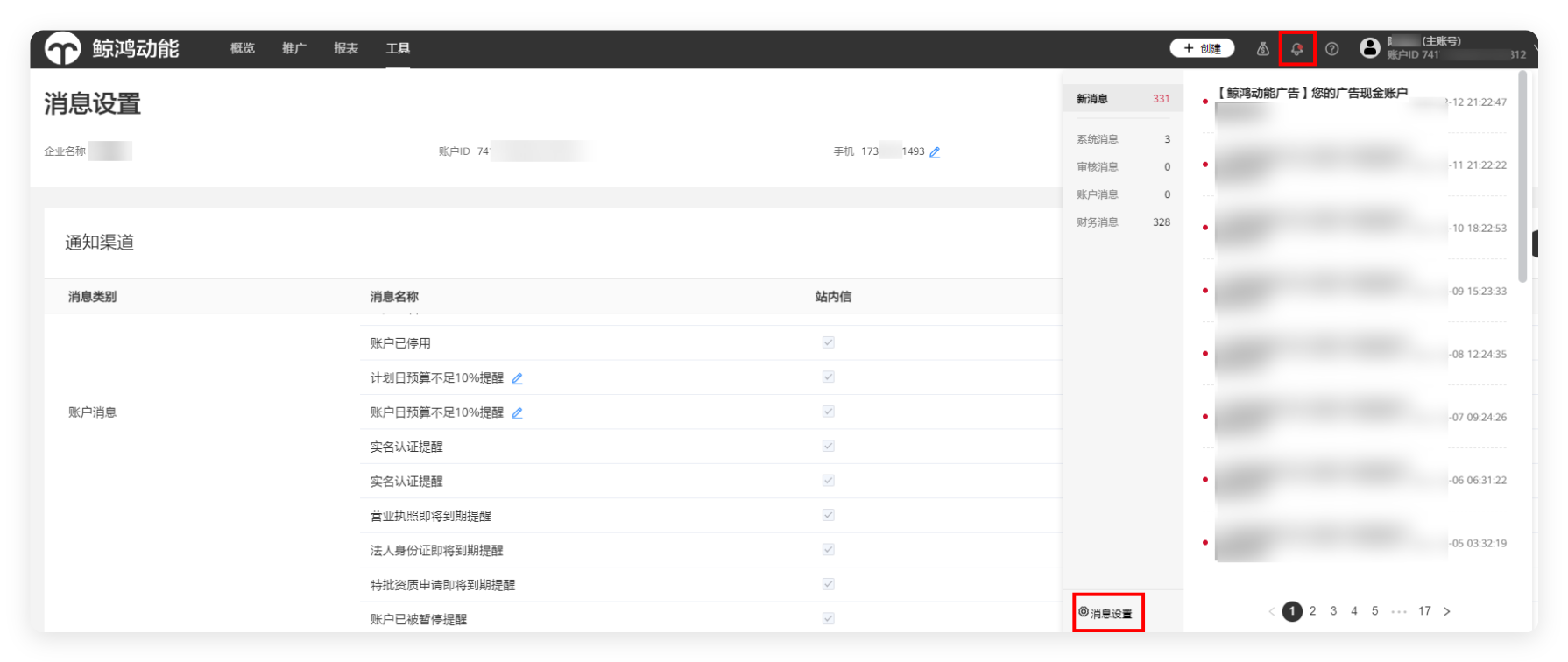The width and height of the screenshot is (1568, 662).
Task: Click the 账户消息 category cell in the table
Action: click(92, 412)
